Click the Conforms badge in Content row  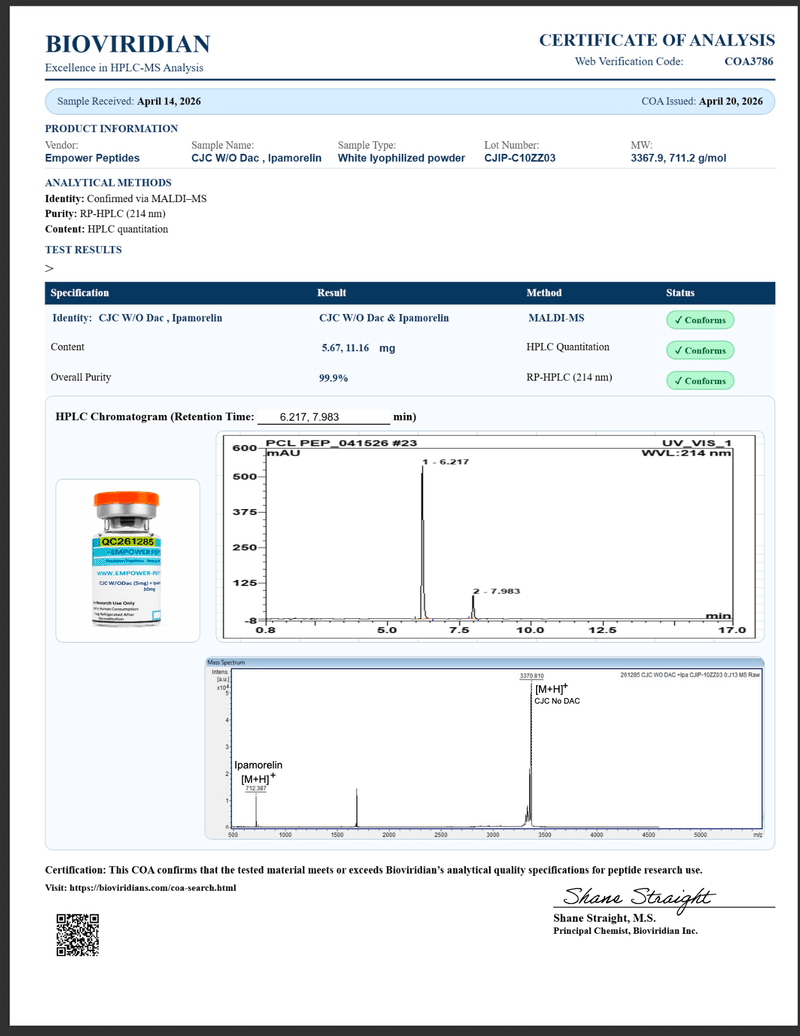point(700,350)
